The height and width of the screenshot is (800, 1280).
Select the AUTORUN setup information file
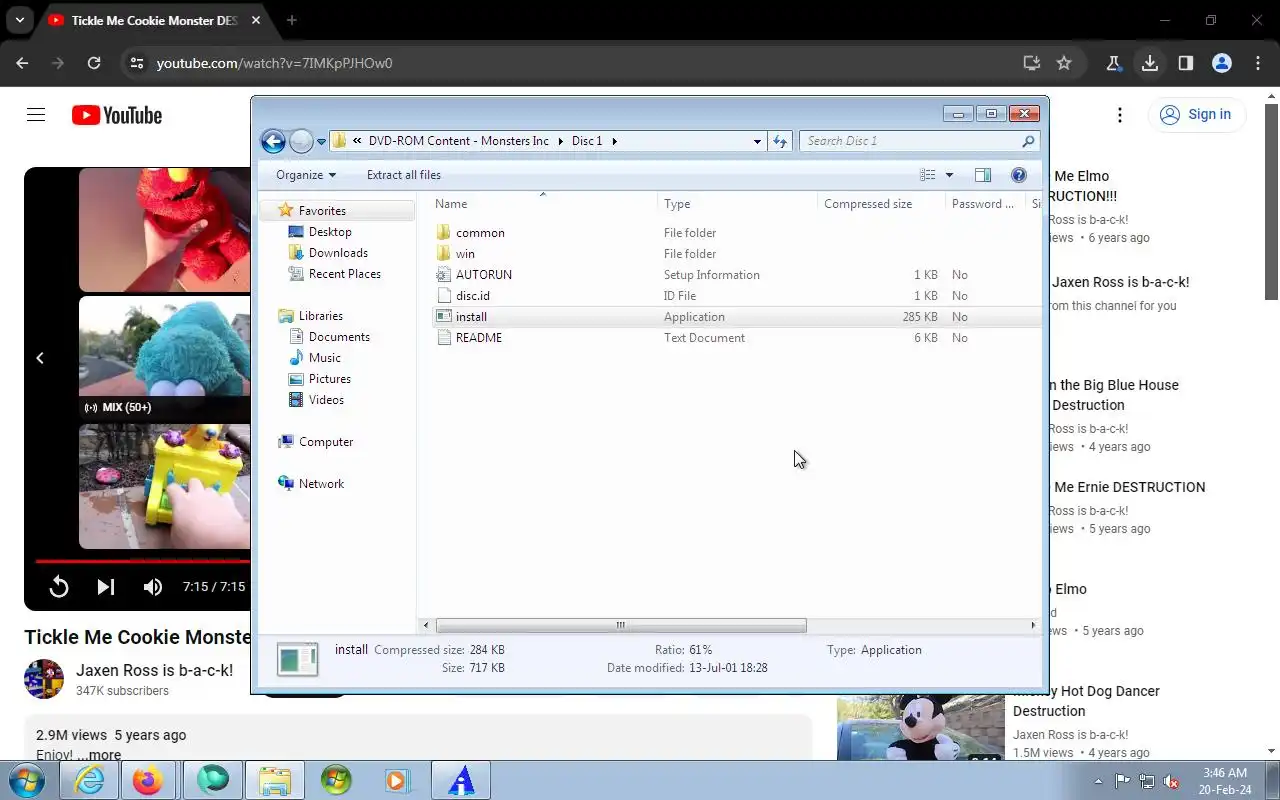coord(484,275)
